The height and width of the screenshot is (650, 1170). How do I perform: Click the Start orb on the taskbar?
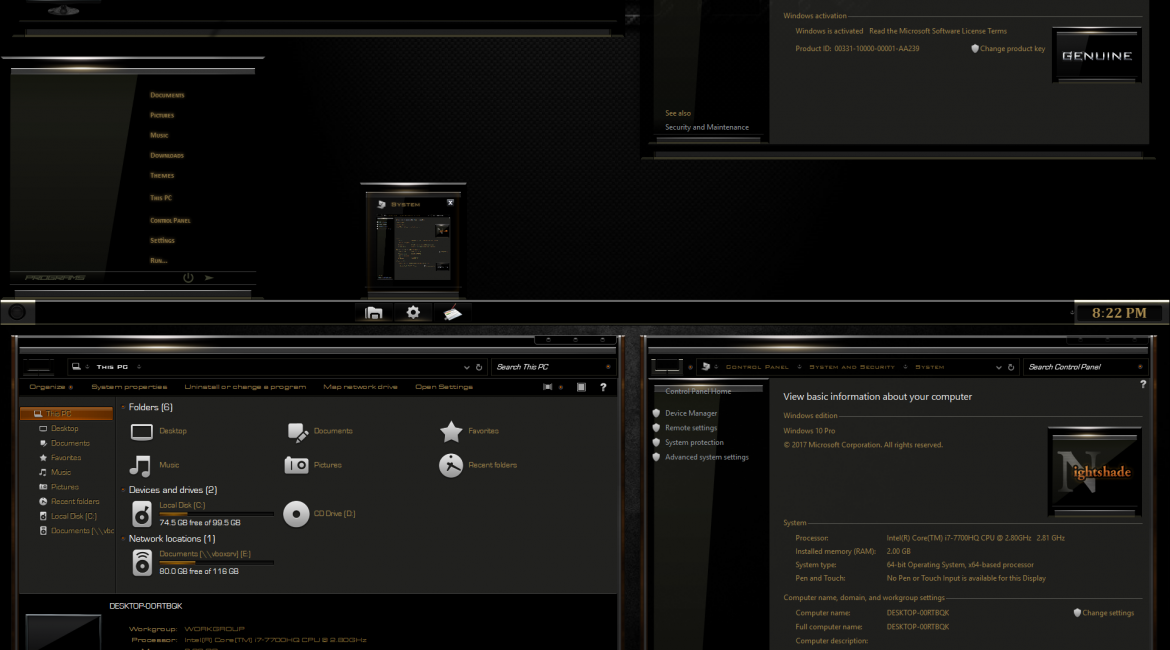[x=17, y=312]
